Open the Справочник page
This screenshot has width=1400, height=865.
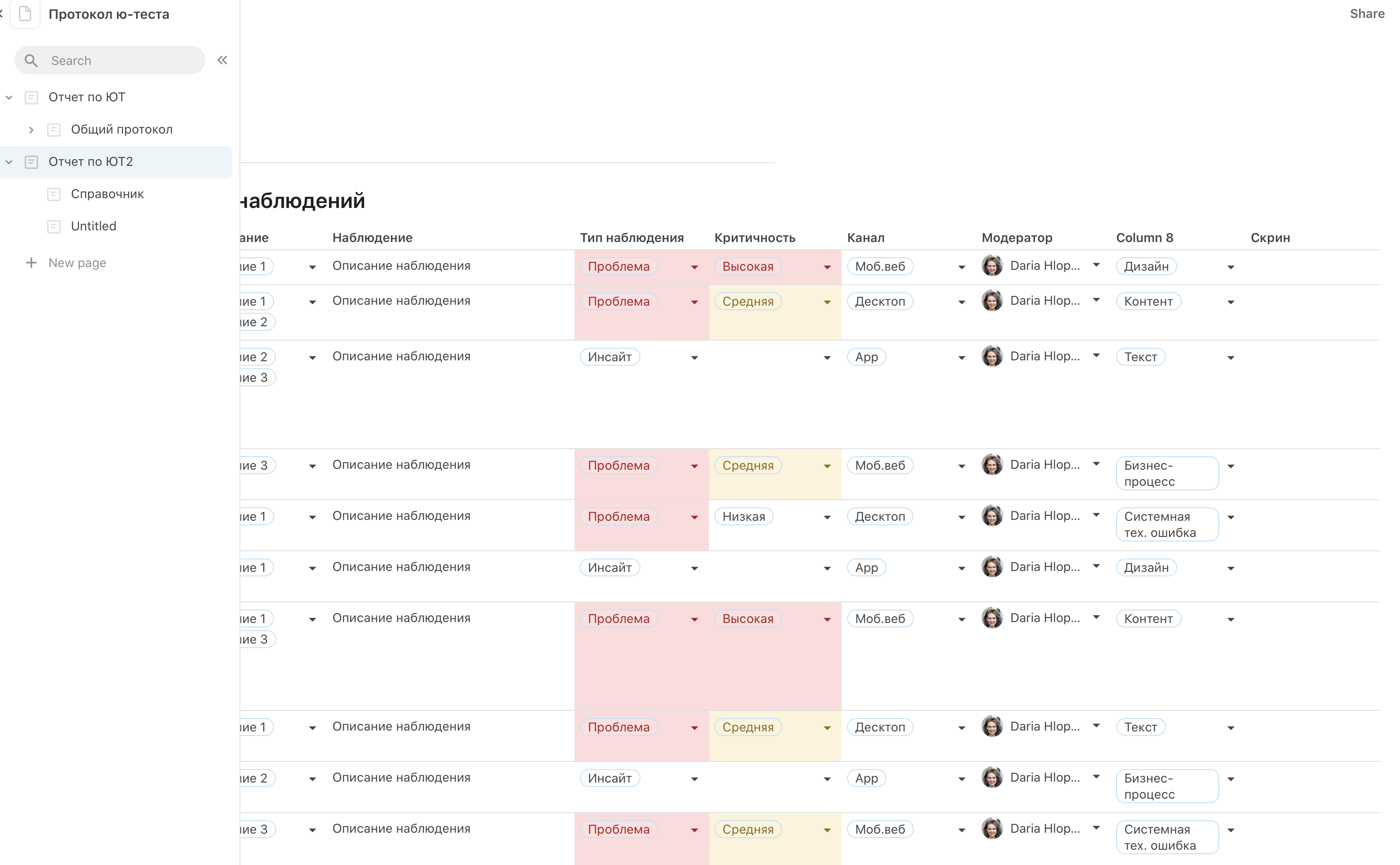pos(107,194)
